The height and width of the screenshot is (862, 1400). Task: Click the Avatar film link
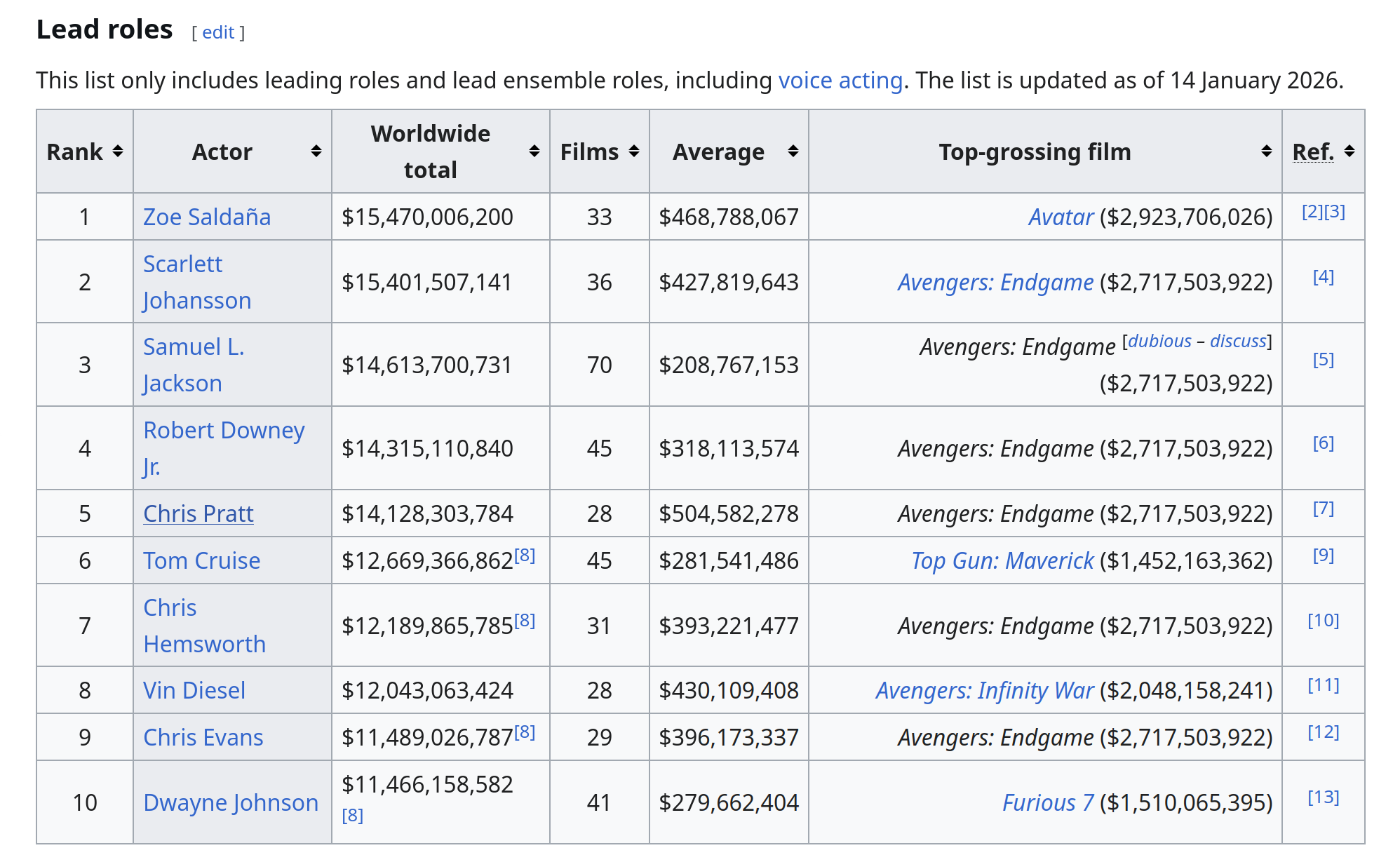pos(1061,217)
